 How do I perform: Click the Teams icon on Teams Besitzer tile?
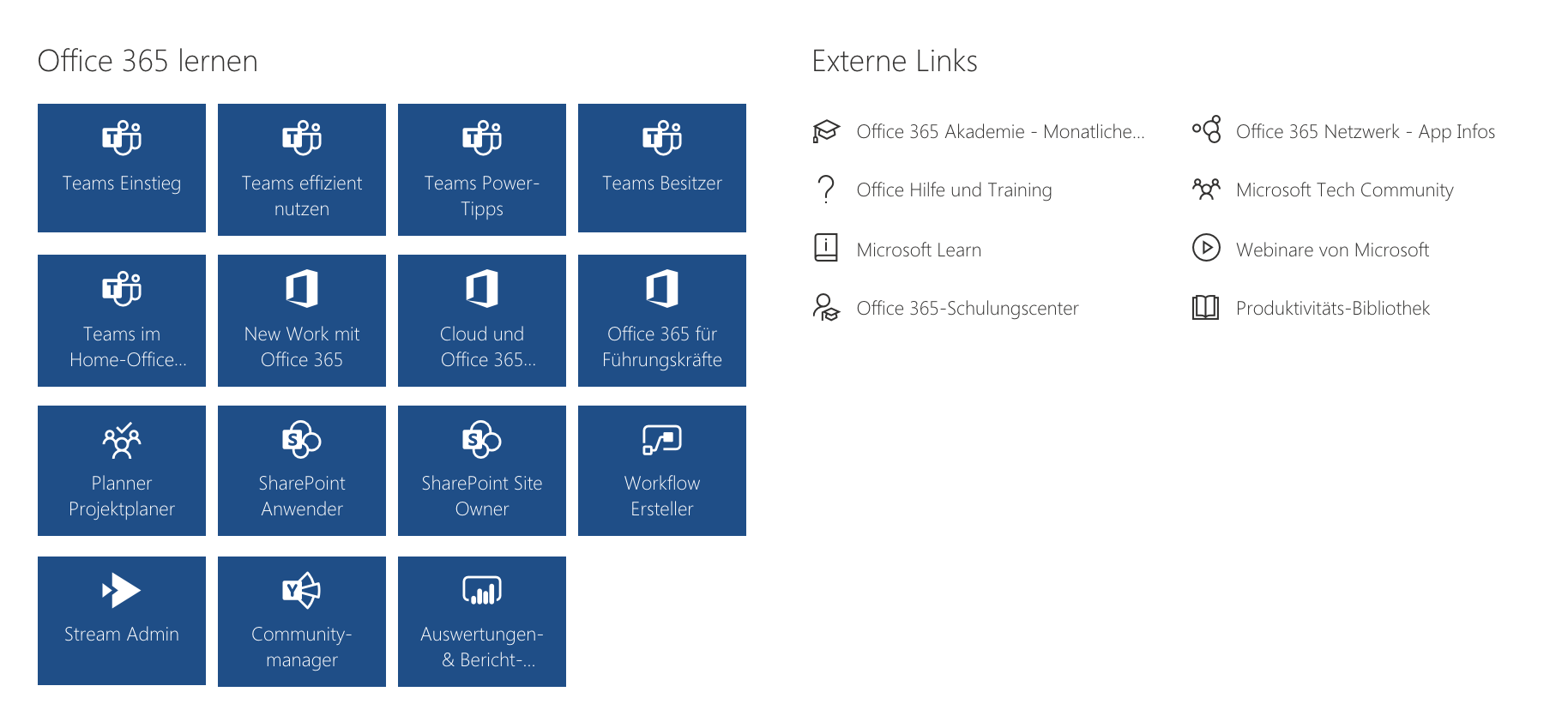(x=662, y=137)
